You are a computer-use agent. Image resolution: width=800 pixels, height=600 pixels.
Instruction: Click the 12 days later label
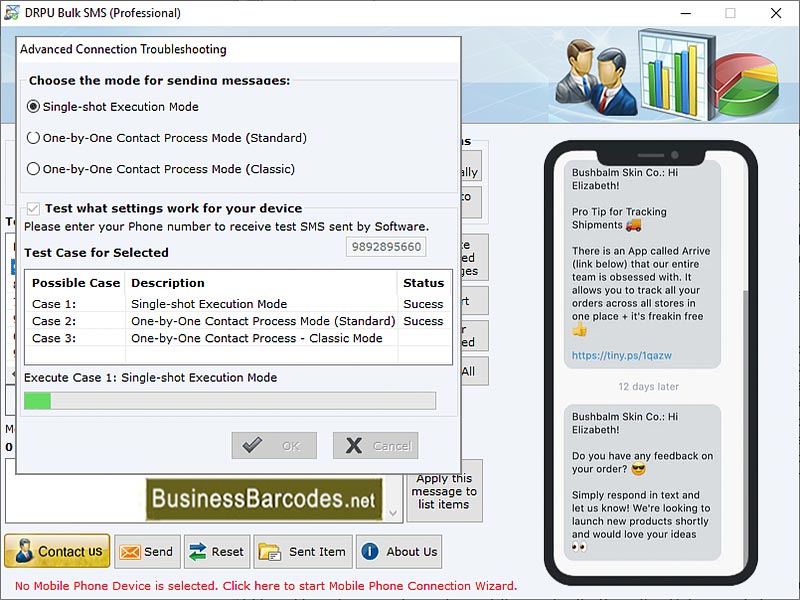point(648,386)
